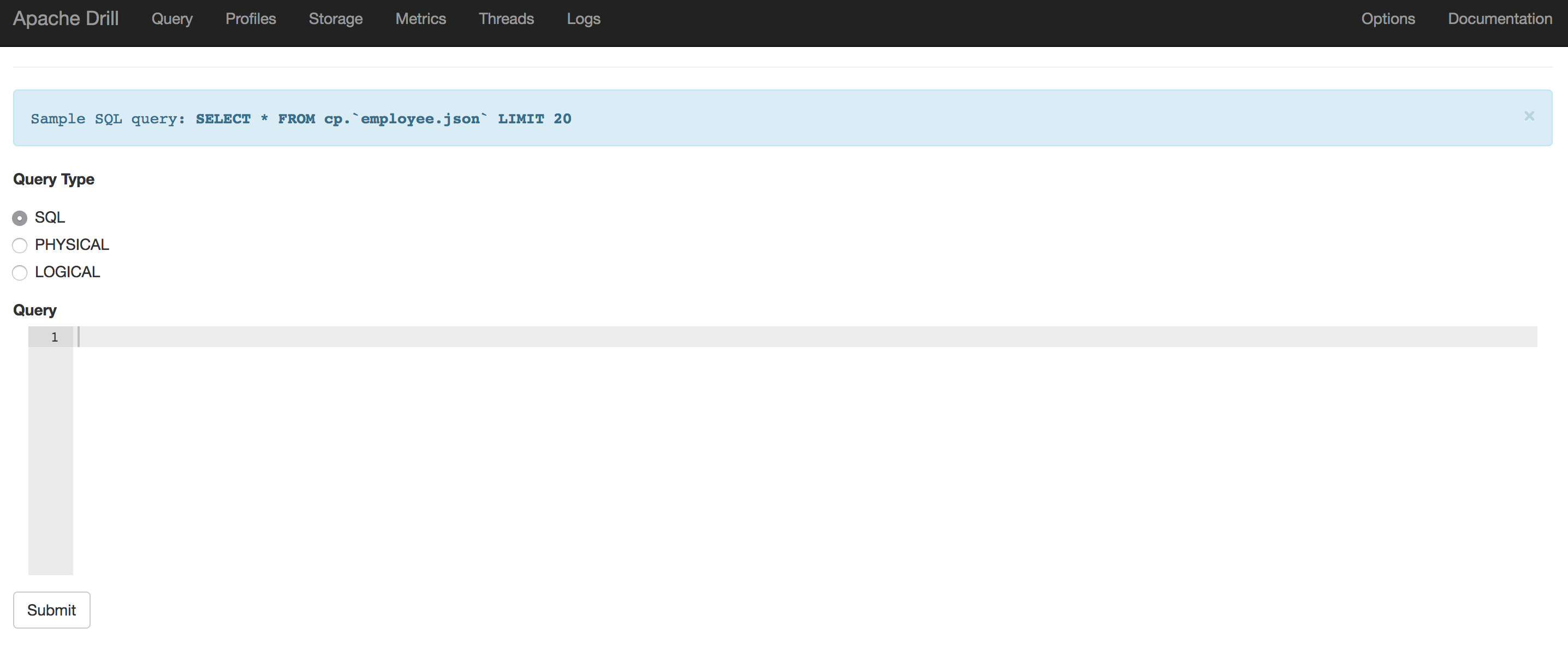Select the PHYSICAL query type

click(20, 245)
